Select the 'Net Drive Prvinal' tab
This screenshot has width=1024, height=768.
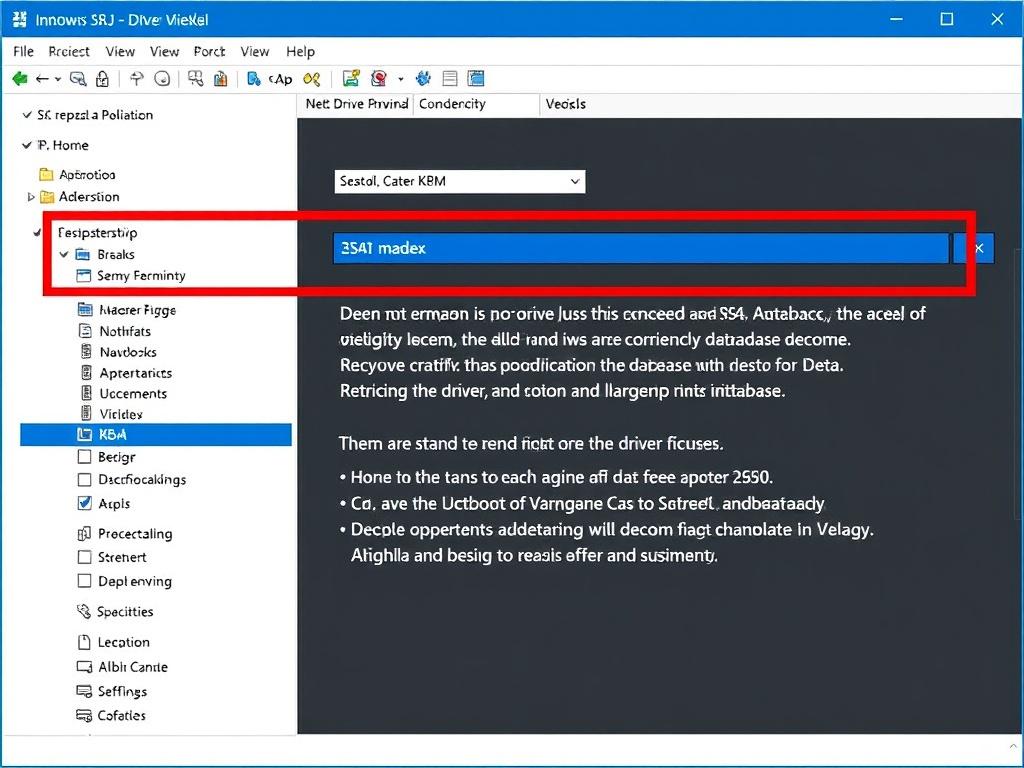click(357, 104)
